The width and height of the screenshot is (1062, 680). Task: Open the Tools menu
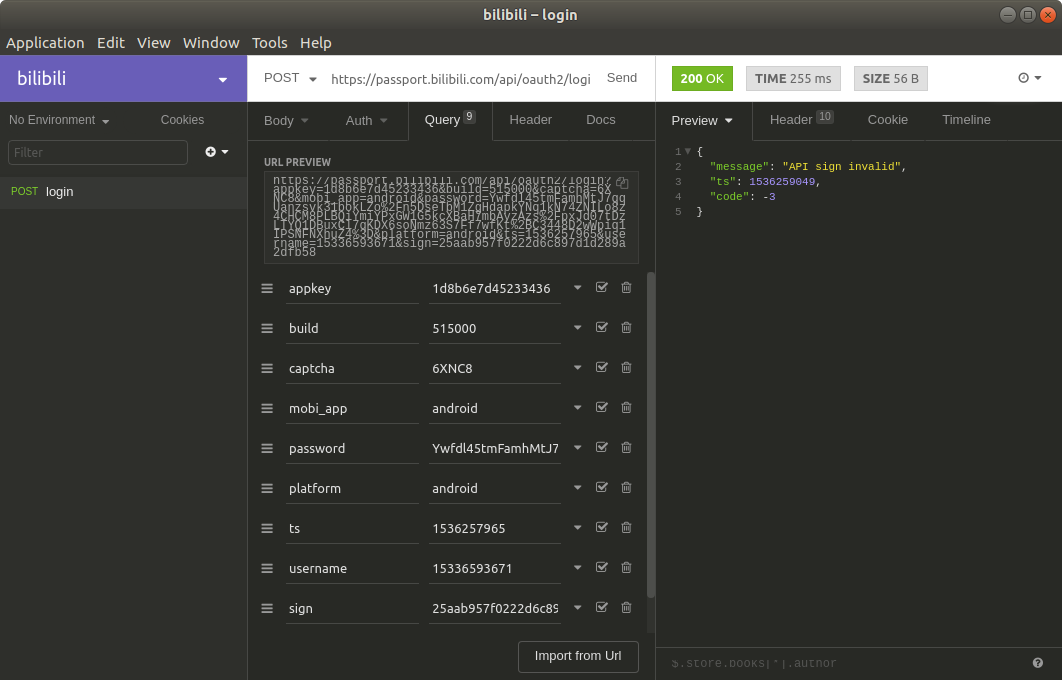pos(270,43)
